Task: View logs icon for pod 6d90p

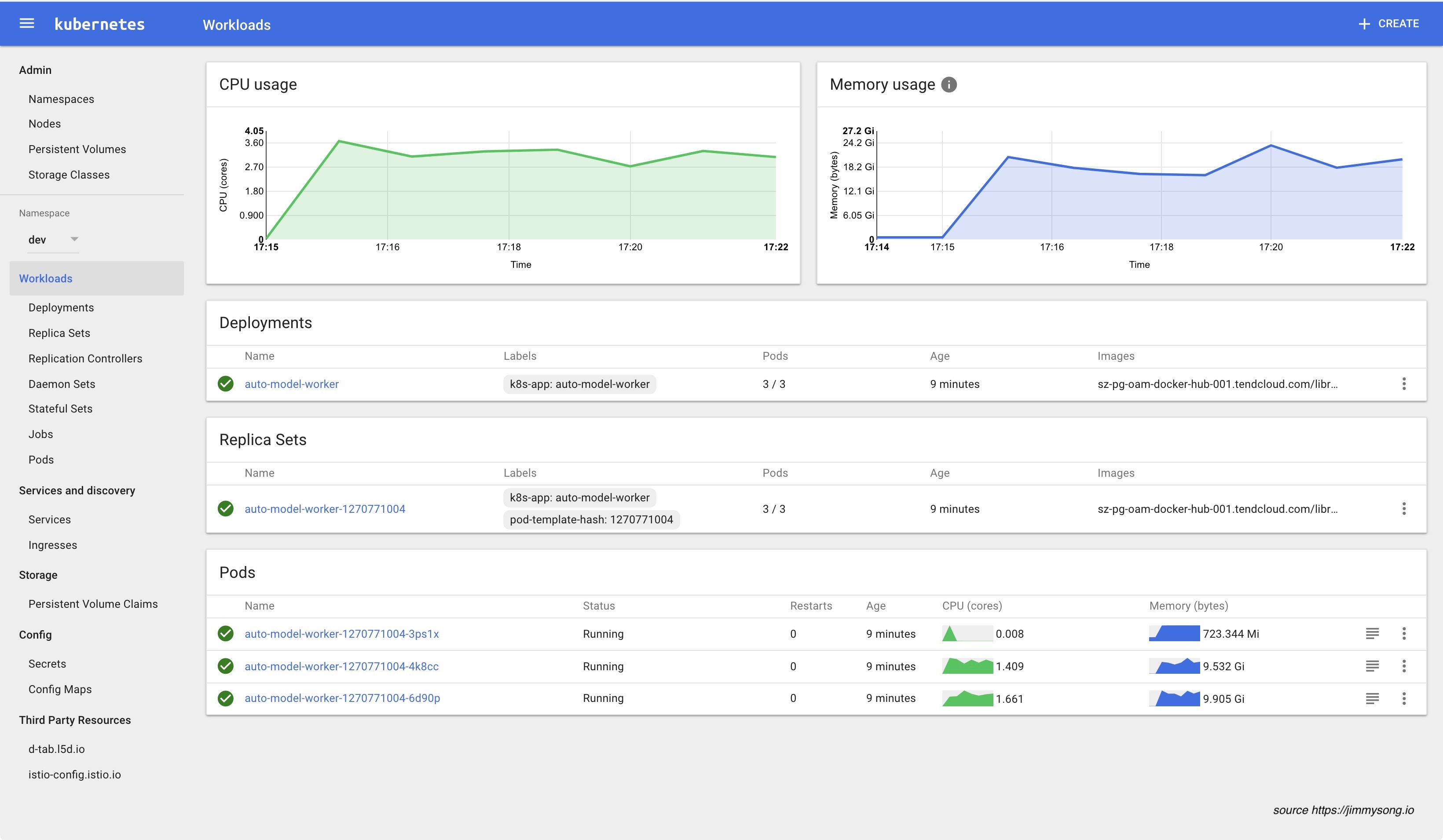Action: (x=1372, y=698)
